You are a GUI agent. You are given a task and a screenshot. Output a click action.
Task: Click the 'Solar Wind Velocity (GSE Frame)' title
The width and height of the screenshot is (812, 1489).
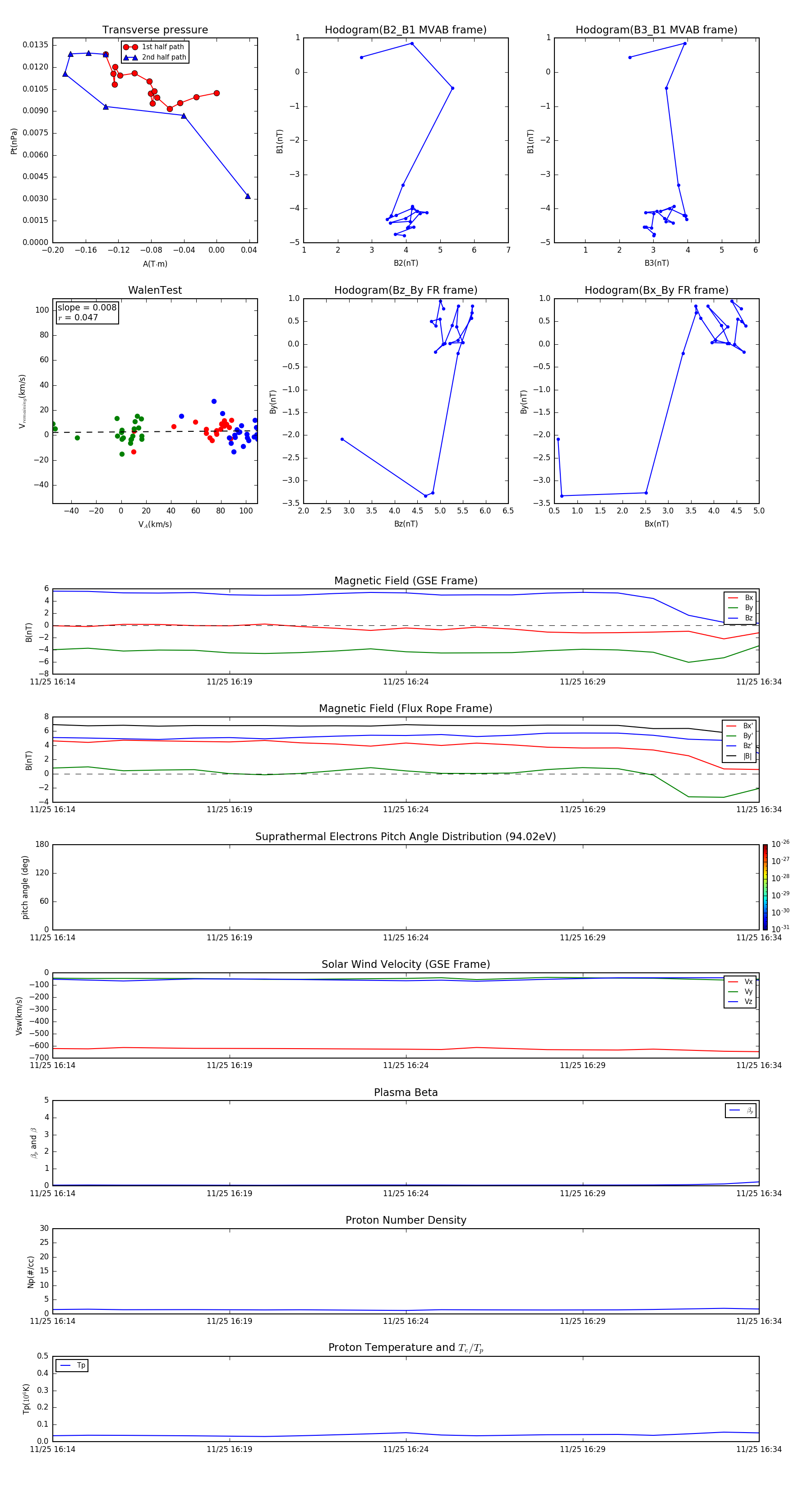pyautogui.click(x=406, y=964)
